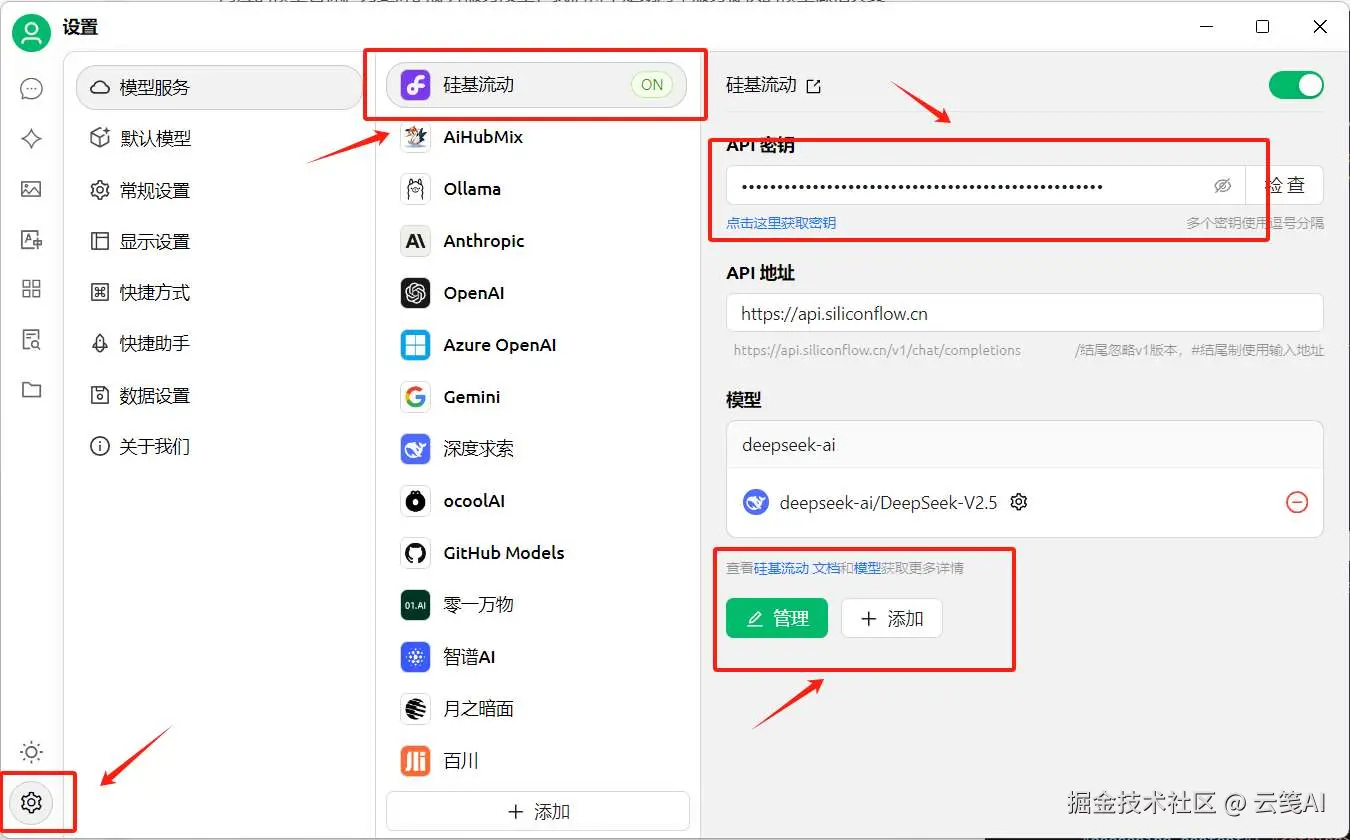Select the Ollama provider
Image resolution: width=1350 pixels, height=840 pixels.
pos(538,189)
